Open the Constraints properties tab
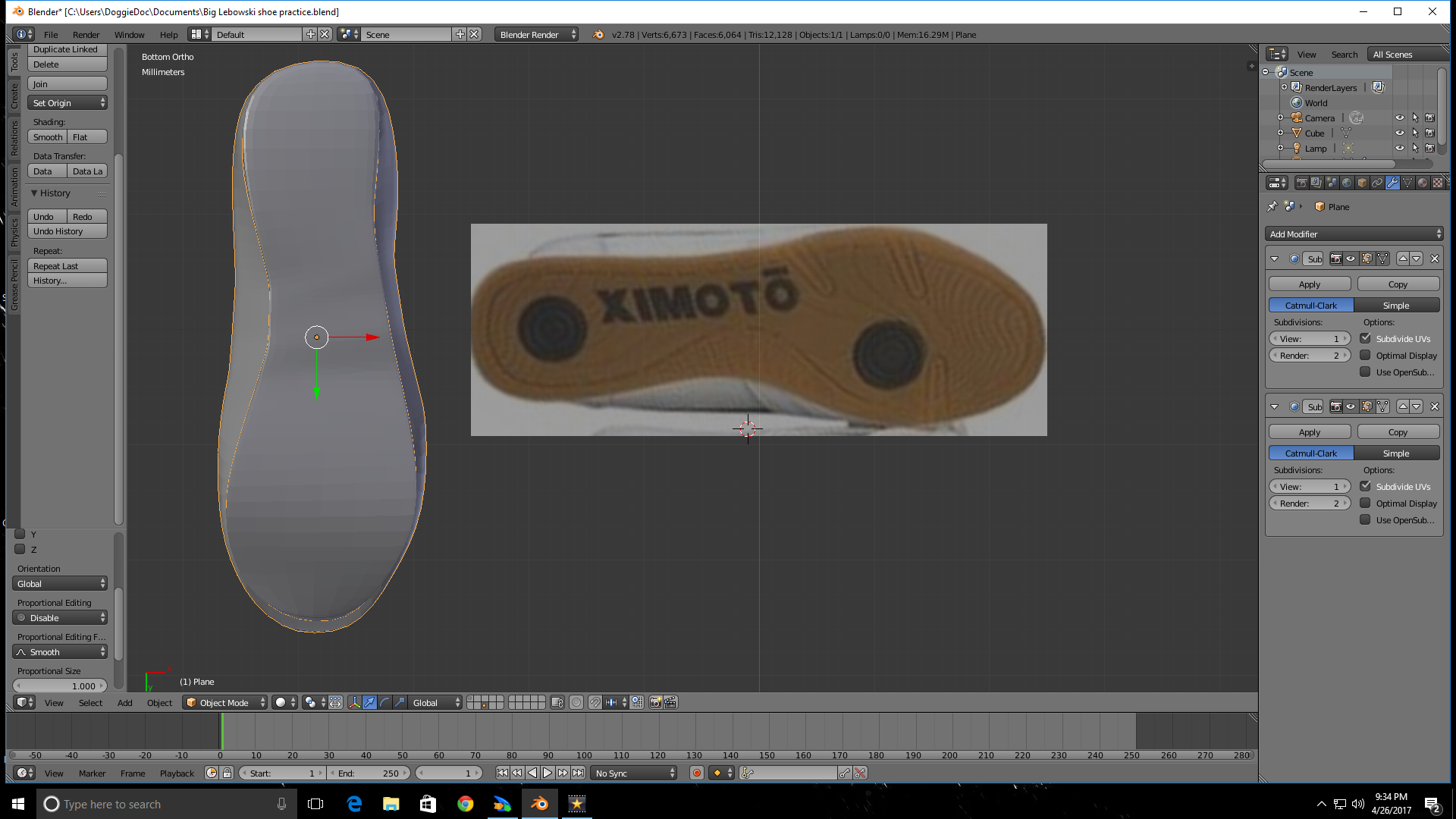1456x819 pixels. click(x=1377, y=183)
